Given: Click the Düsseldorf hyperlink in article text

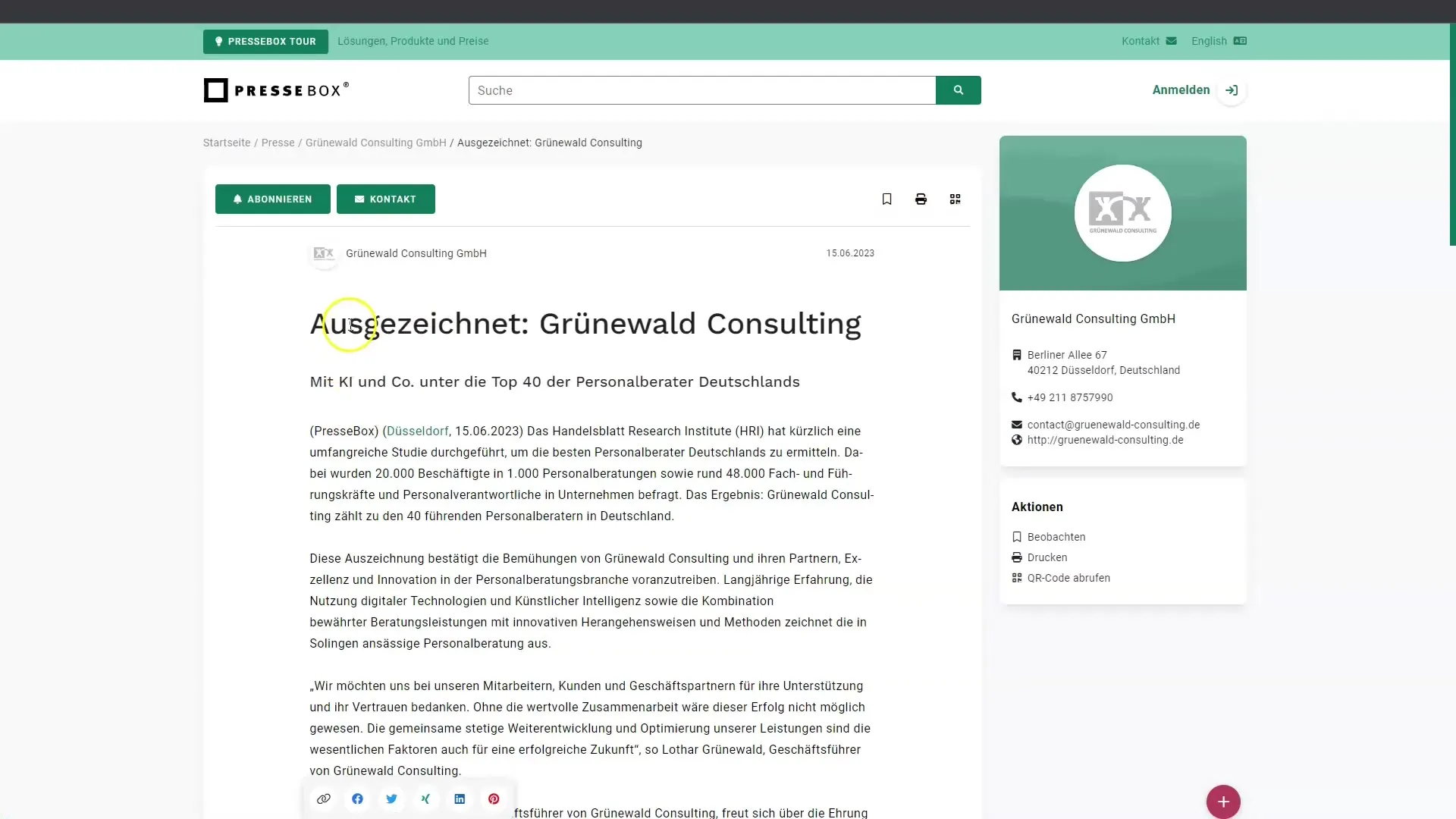Looking at the screenshot, I should pyautogui.click(x=418, y=431).
